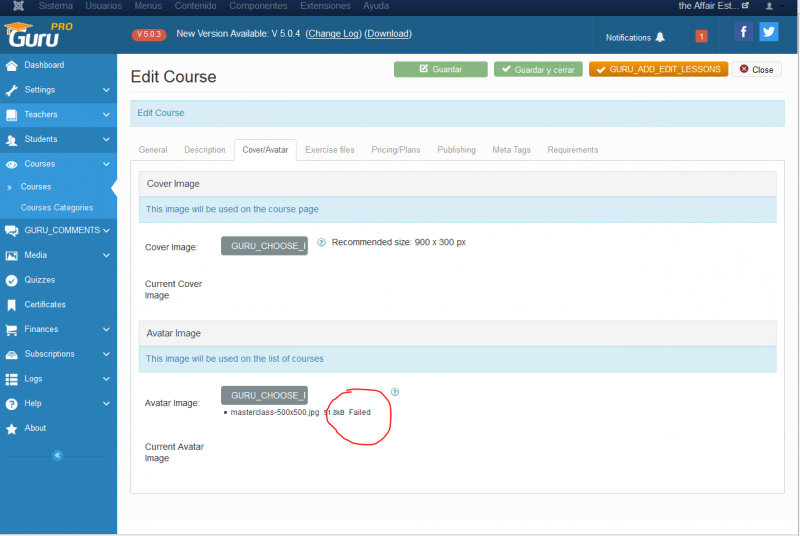The image size is (800, 536).
Task: Open Courses Categories in sidebar
Action: point(57,208)
